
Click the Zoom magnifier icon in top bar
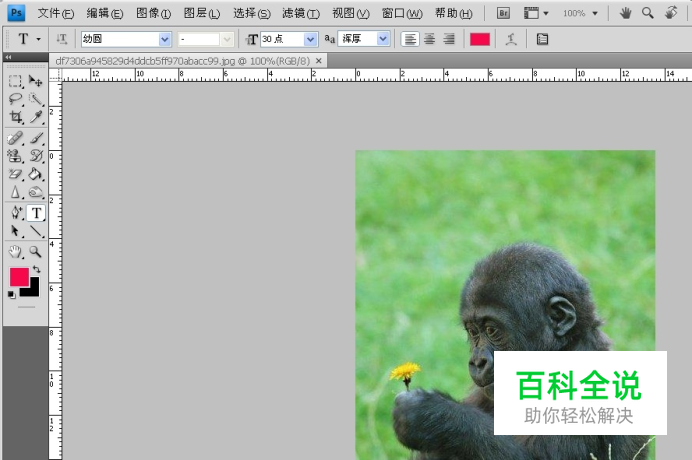[647, 13]
